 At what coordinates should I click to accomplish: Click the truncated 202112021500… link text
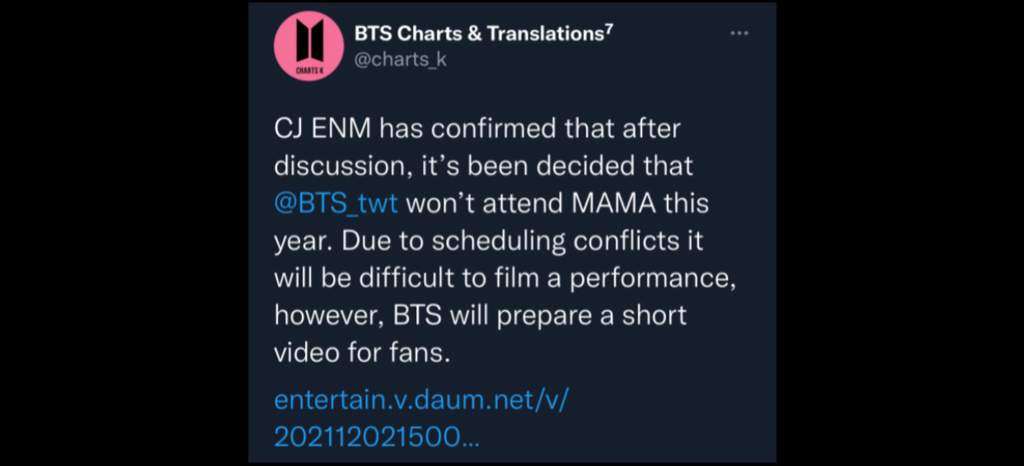pos(377,437)
